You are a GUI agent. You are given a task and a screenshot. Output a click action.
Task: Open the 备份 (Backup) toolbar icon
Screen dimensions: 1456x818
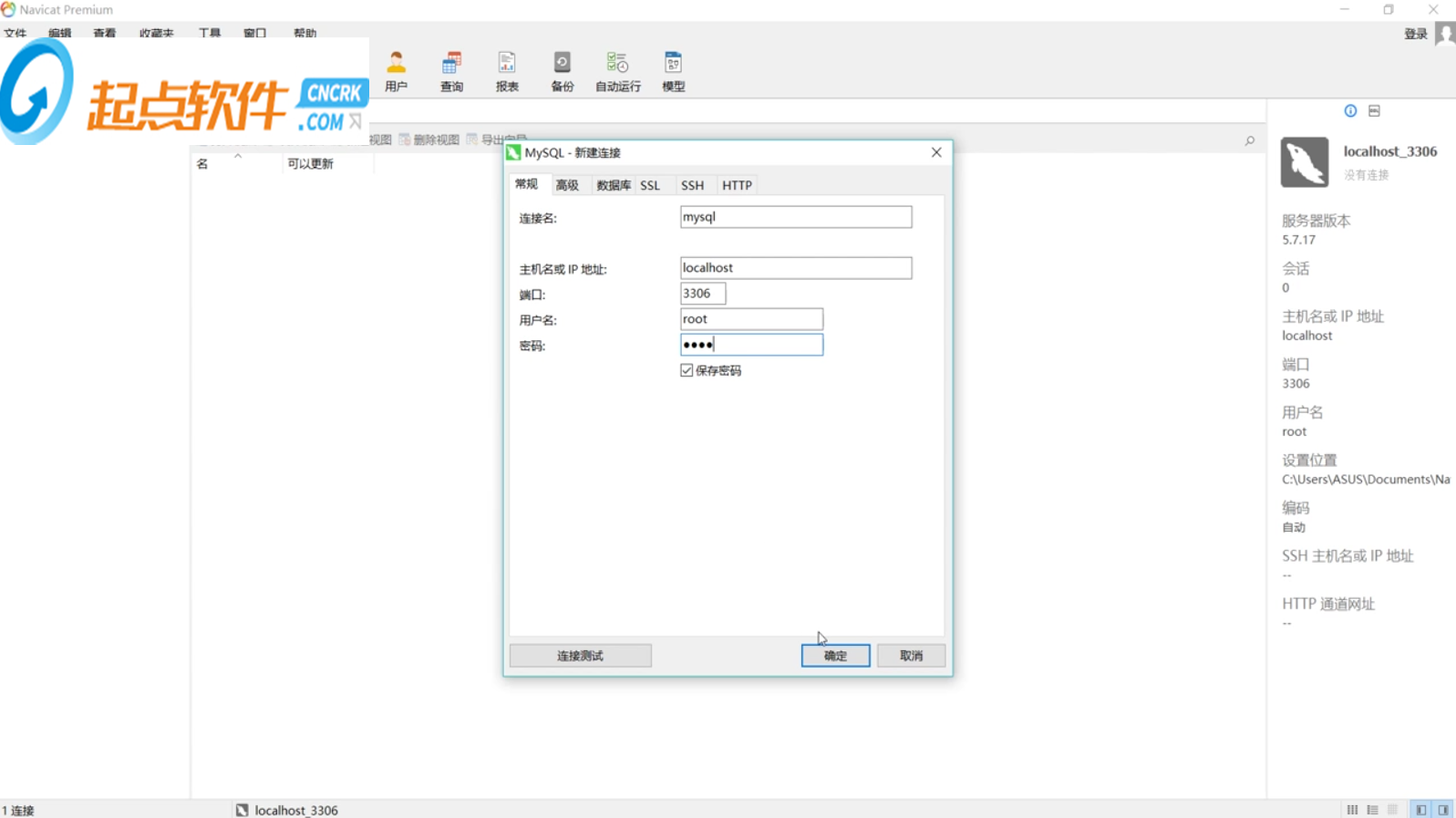click(x=563, y=72)
